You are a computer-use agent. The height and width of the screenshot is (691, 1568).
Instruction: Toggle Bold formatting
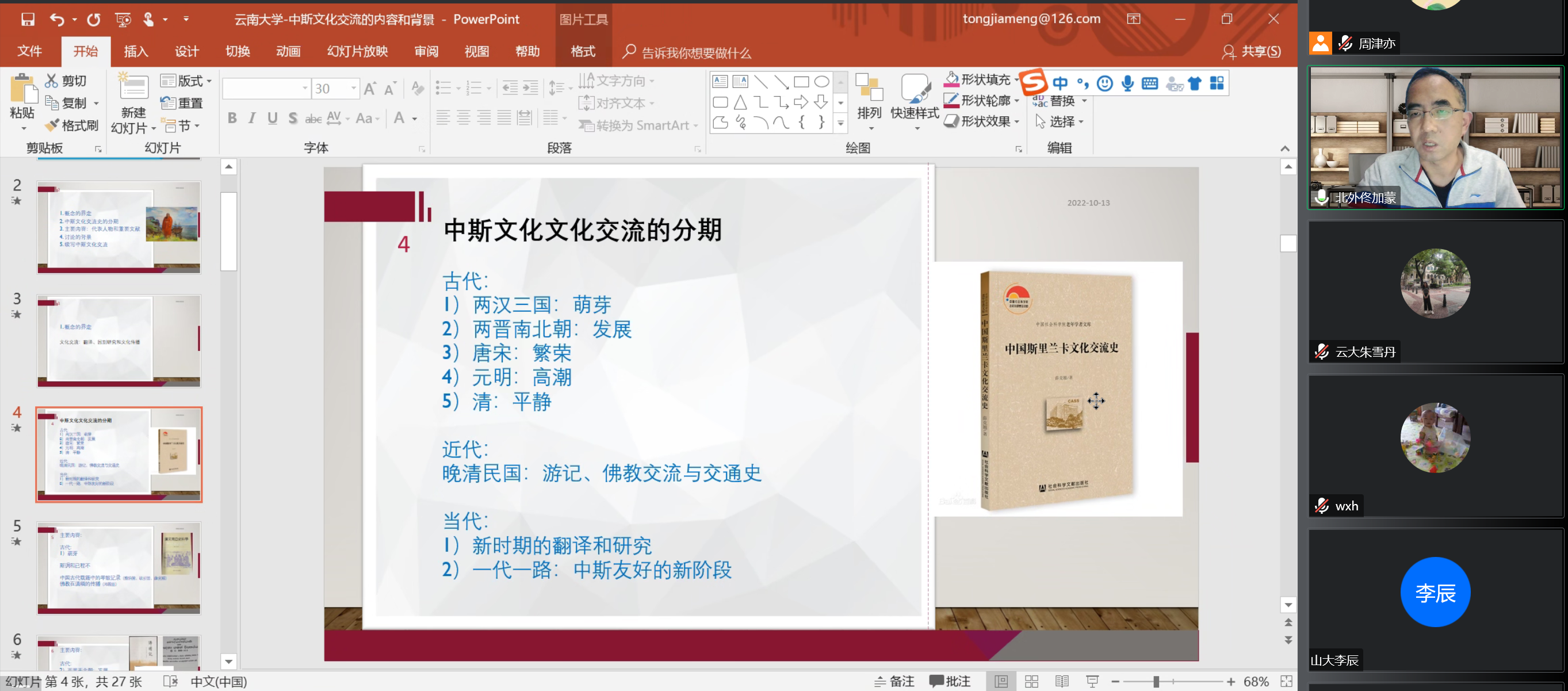tap(232, 118)
